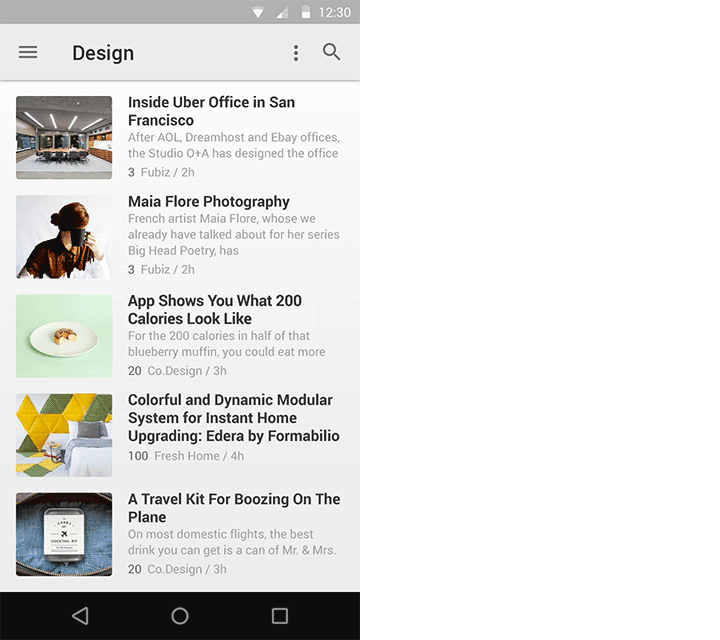This screenshot has width=720, height=640.
Task: Open the yellow modular panels thumbnail
Action: [64, 435]
